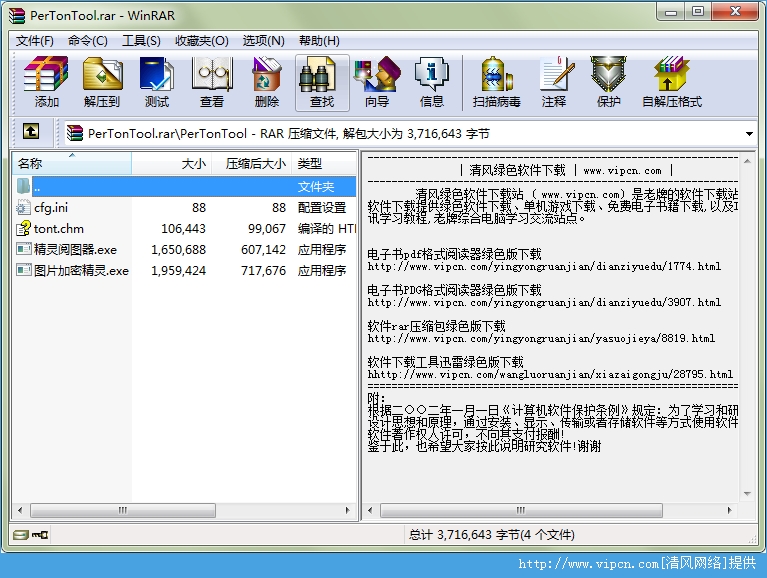Click the 图片加密精灵.exe application icon

(x=23, y=270)
